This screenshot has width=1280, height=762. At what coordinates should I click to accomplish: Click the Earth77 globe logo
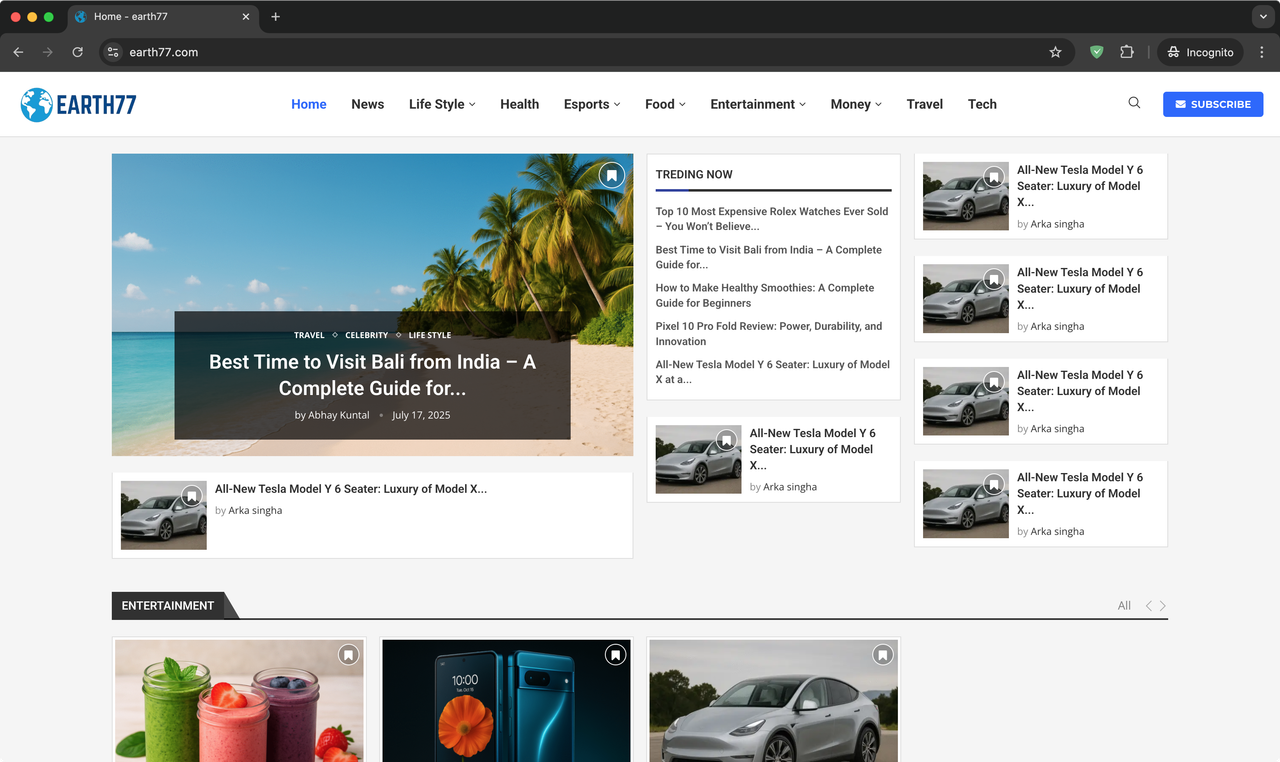(37, 104)
